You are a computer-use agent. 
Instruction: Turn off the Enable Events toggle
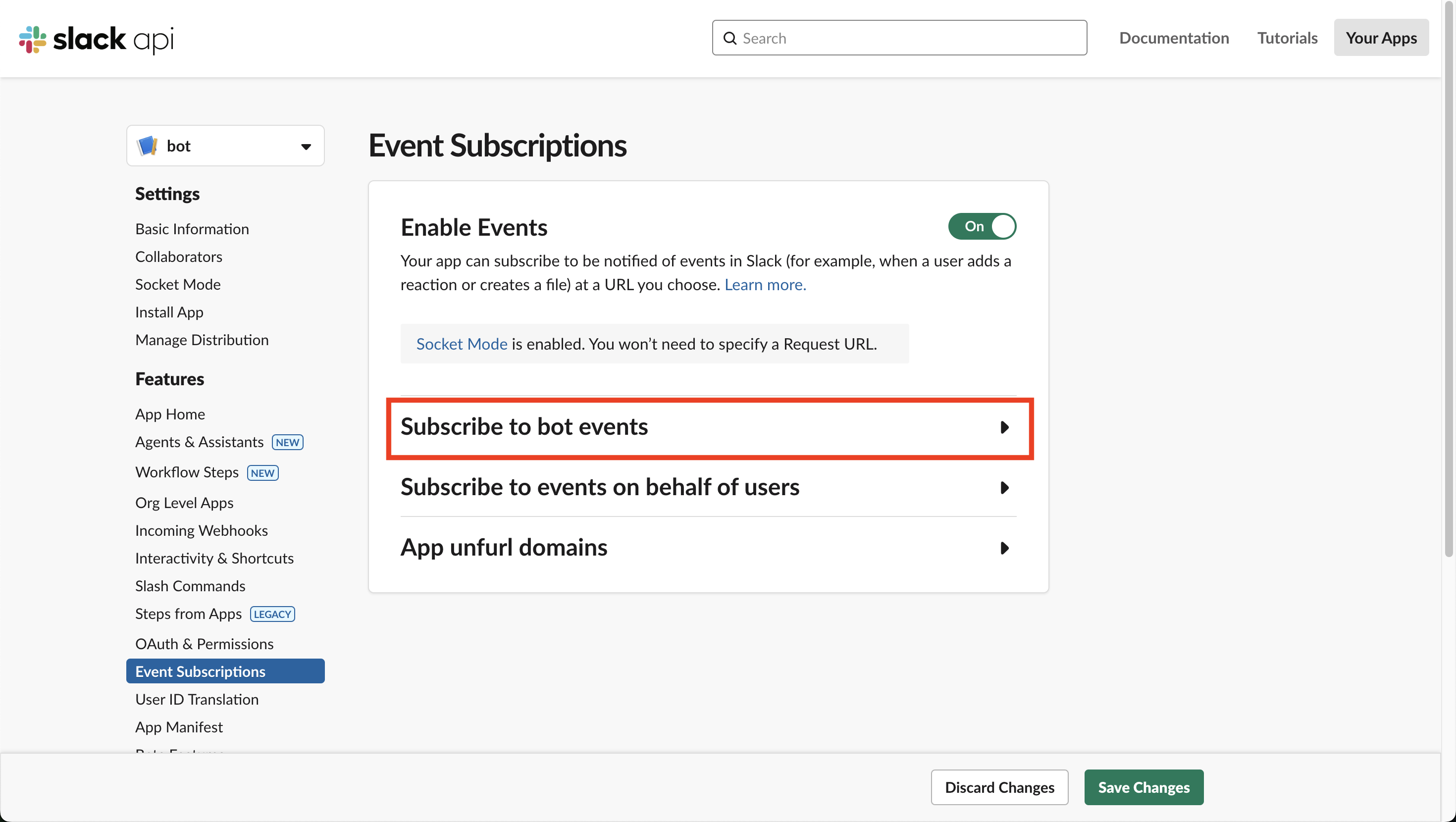coord(982,226)
